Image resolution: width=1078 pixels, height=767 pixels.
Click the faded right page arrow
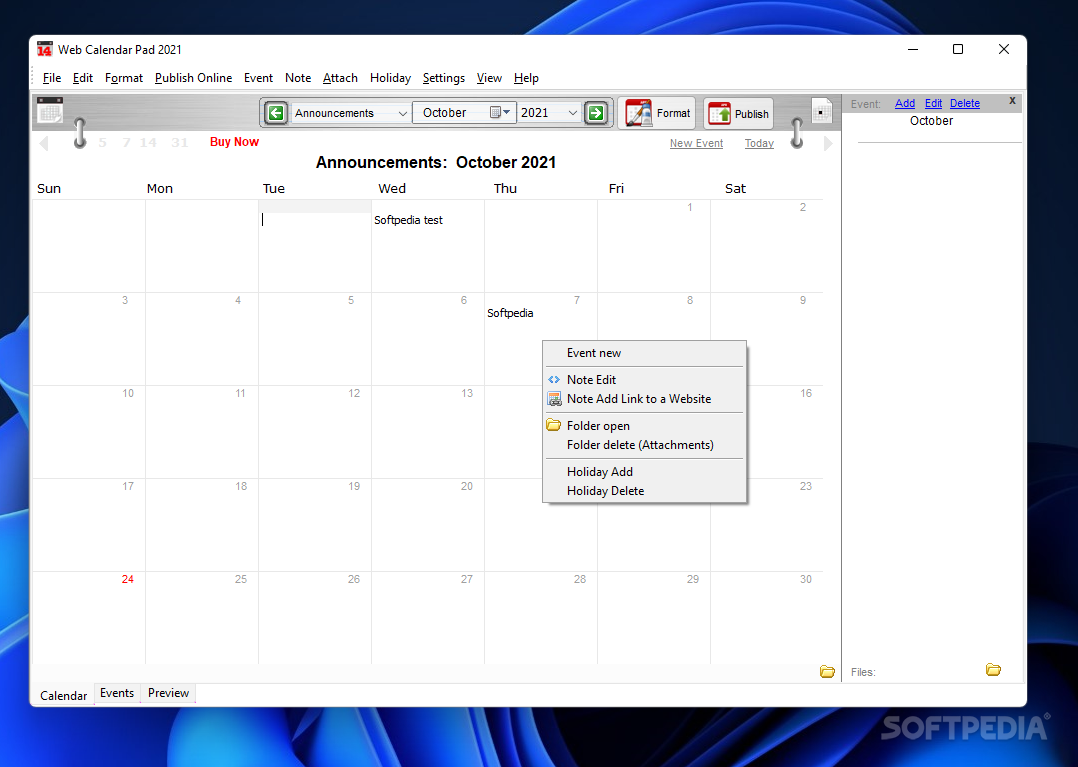click(x=828, y=143)
